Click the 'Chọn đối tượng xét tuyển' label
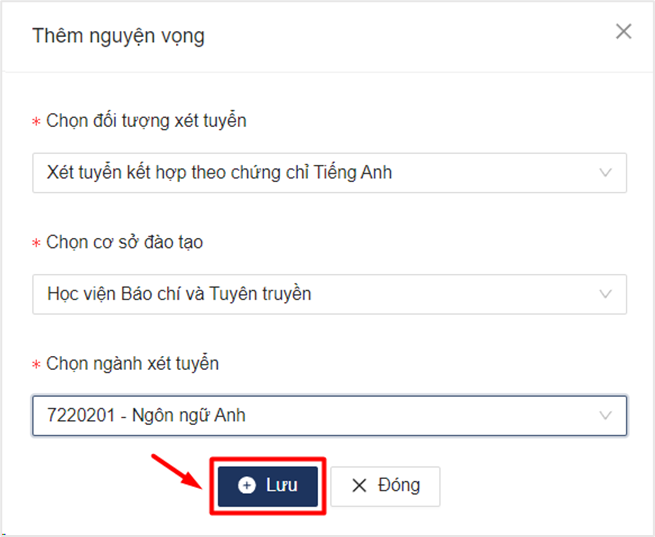The height and width of the screenshot is (537, 655). click(x=146, y=121)
